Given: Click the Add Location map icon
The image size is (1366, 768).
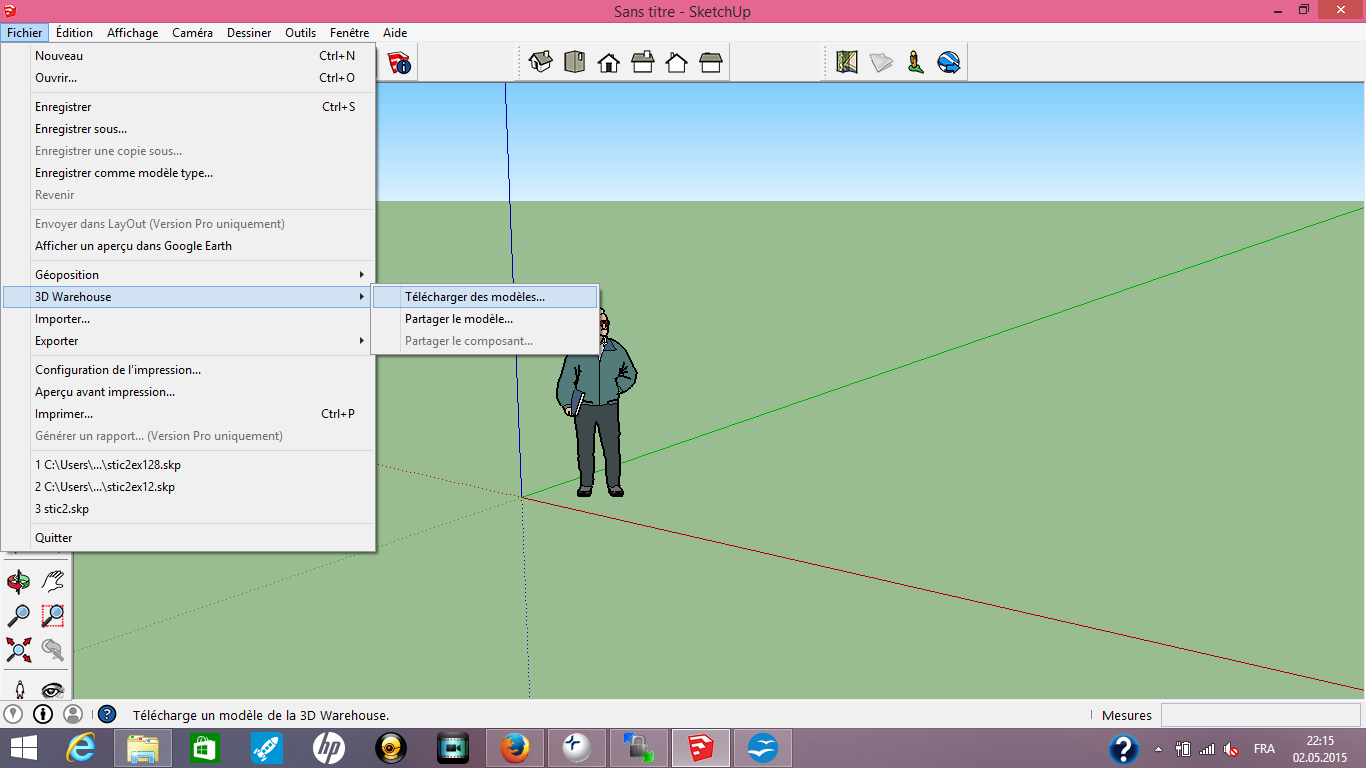Looking at the screenshot, I should (847, 62).
